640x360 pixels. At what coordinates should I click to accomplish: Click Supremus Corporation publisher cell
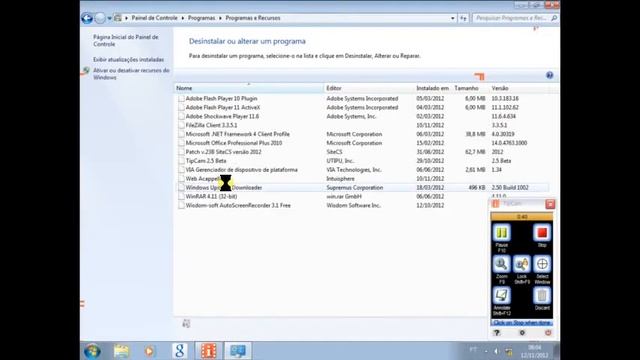coord(355,188)
